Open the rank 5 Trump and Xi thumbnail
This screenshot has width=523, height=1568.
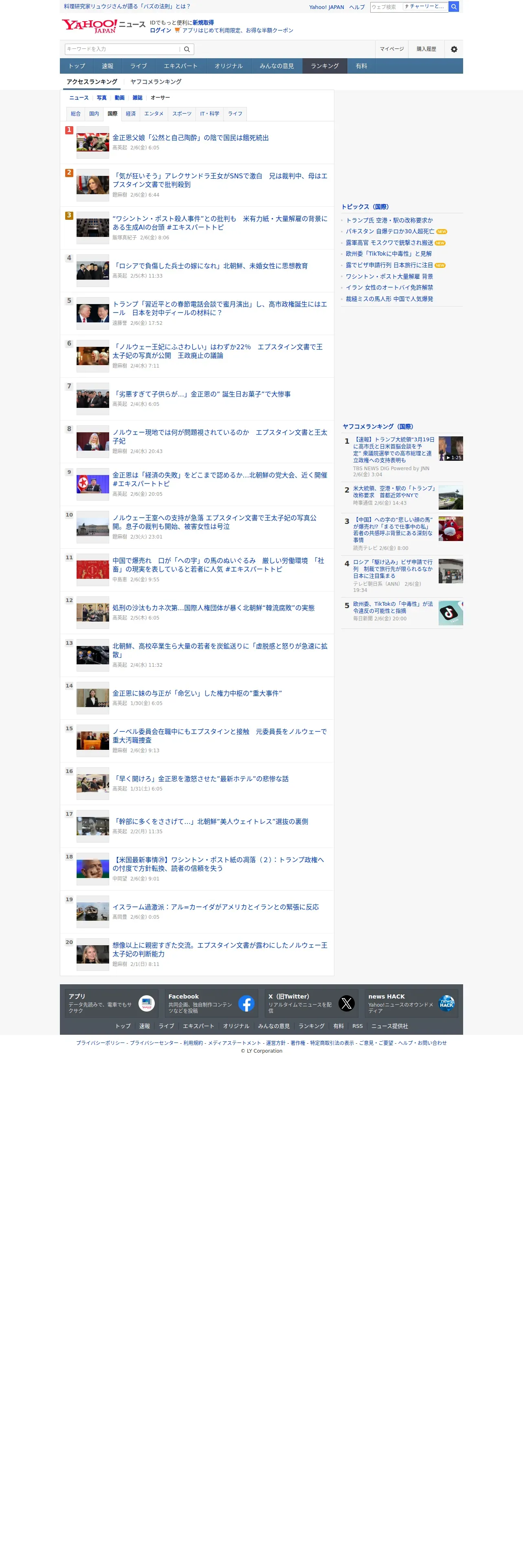click(x=92, y=313)
